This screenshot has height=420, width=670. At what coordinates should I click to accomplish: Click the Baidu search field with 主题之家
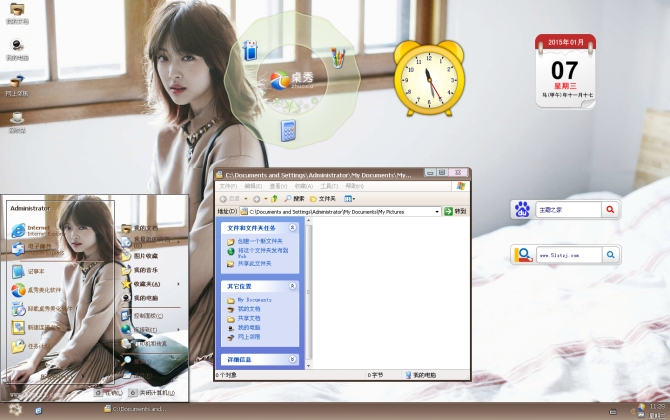coord(568,210)
